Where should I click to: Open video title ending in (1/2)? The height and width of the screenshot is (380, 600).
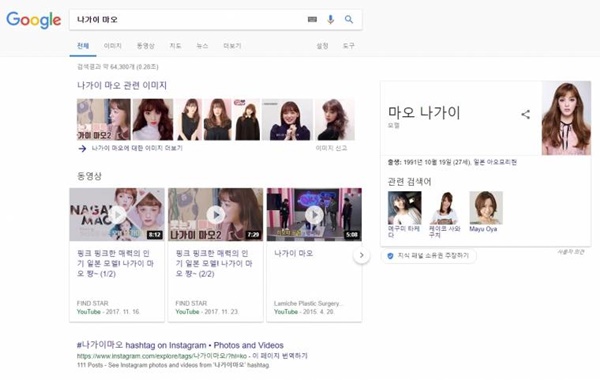(x=116, y=264)
